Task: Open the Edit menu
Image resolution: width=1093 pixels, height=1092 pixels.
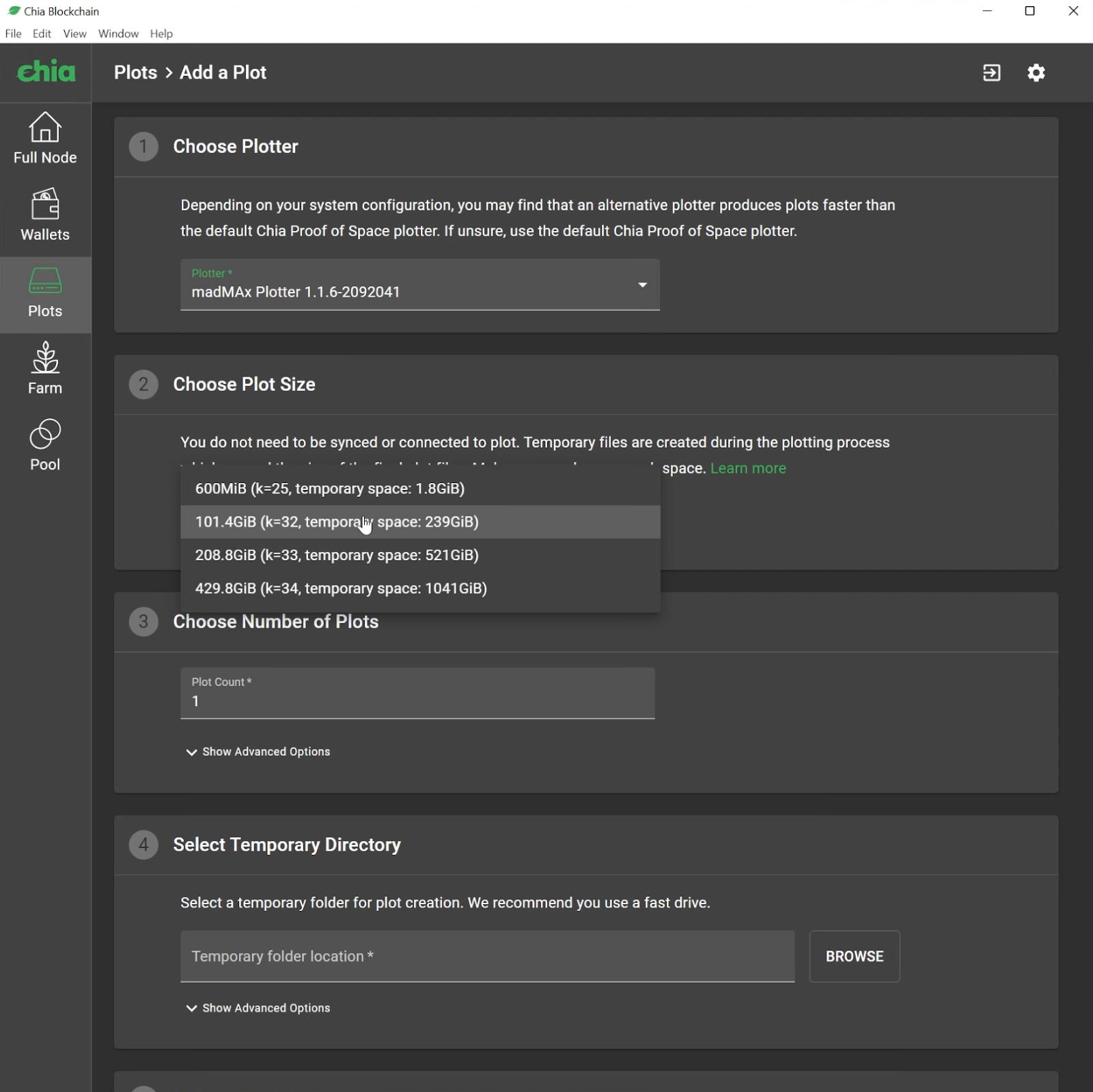Action: point(42,33)
